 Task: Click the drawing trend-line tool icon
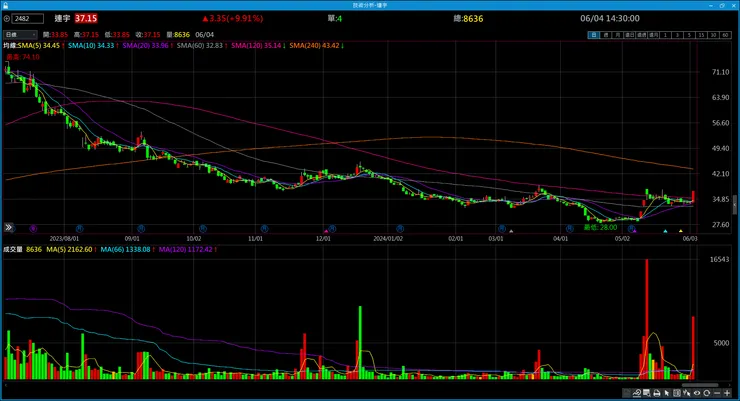click(x=637, y=393)
